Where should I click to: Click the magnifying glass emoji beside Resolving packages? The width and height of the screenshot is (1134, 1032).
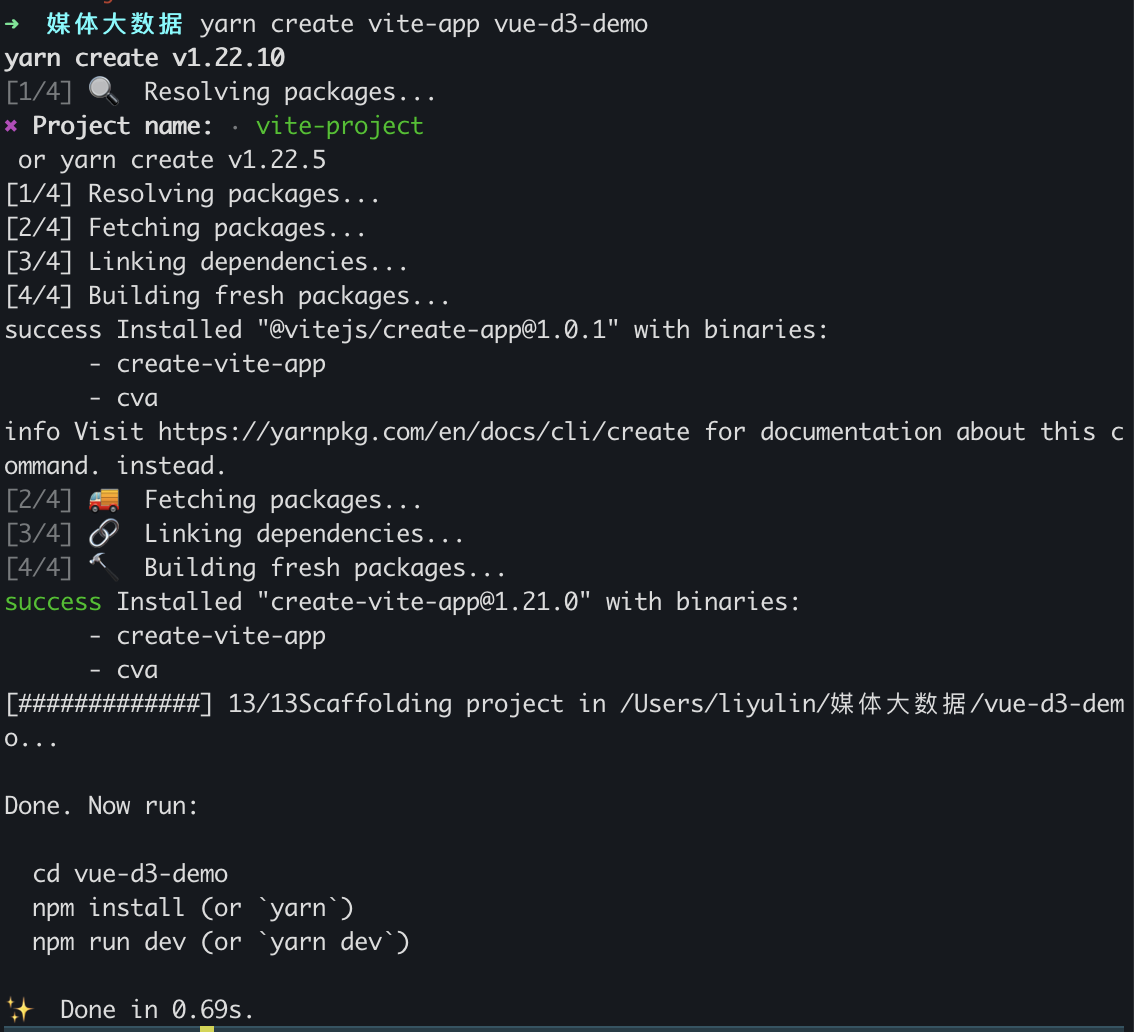(x=103, y=92)
